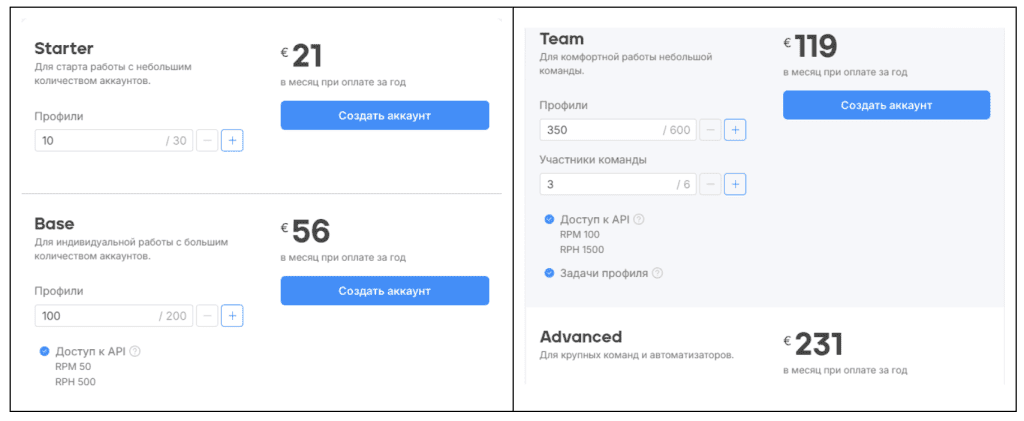Open help icon next to Base API access
The image size is (1024, 421).
click(x=135, y=351)
